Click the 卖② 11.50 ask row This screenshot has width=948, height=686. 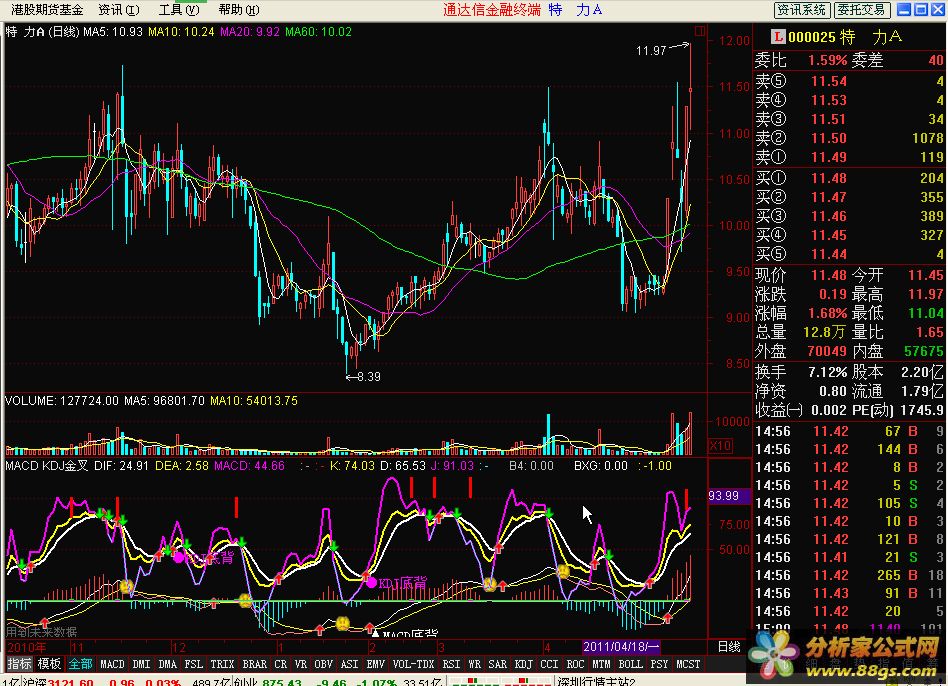849,138
